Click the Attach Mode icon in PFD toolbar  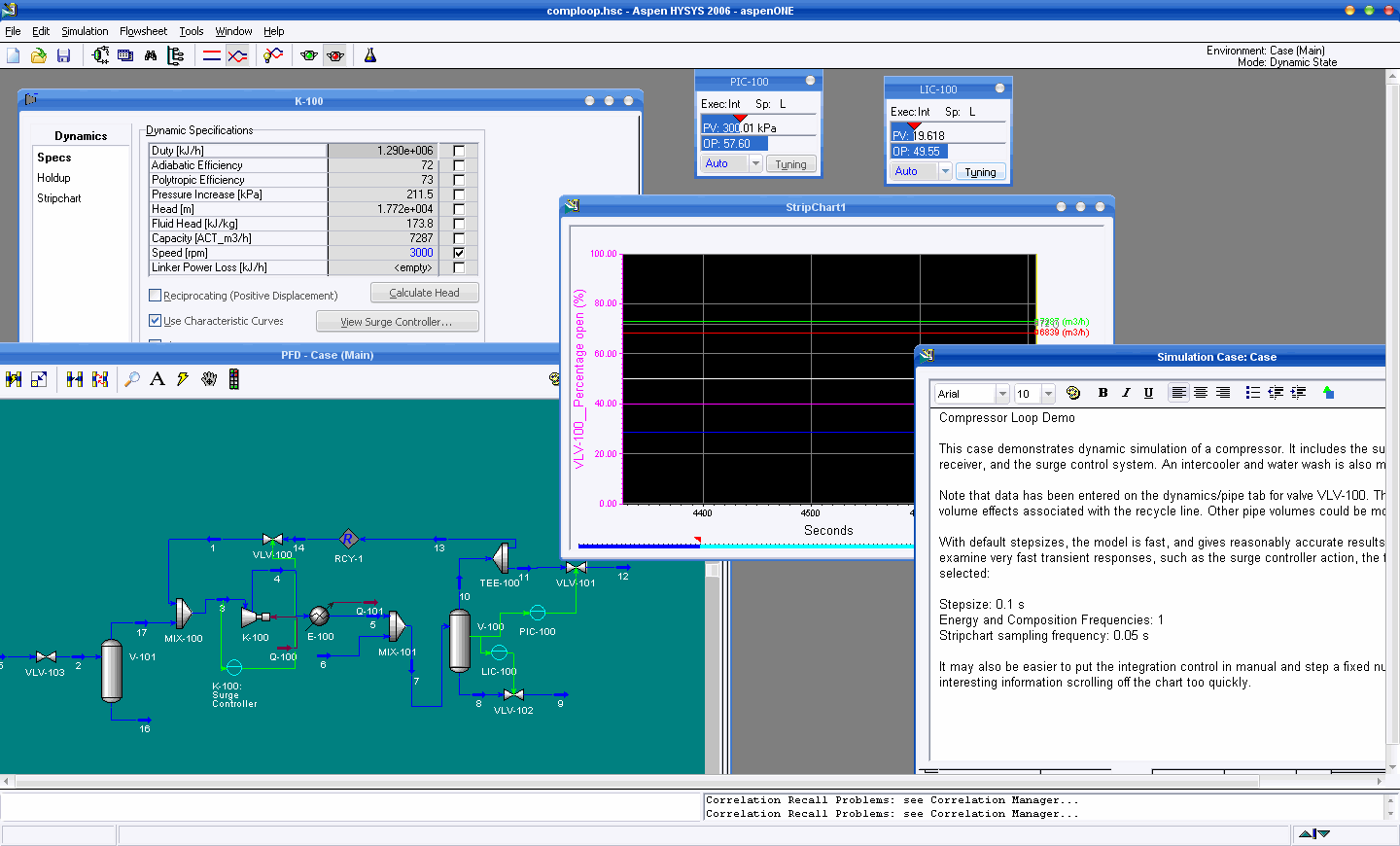pos(14,379)
